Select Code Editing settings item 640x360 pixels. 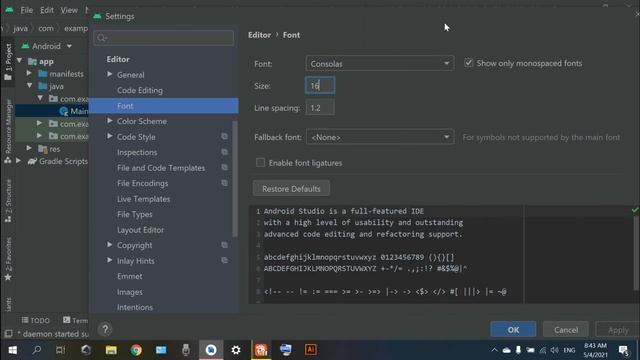140,90
